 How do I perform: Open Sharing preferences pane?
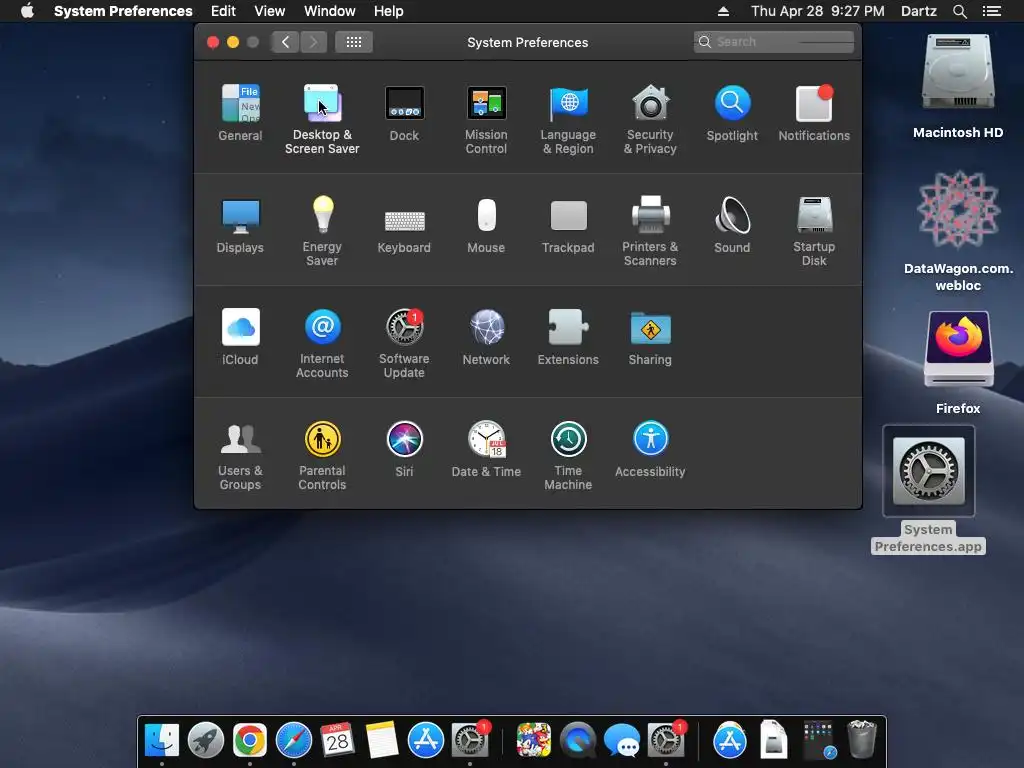(x=650, y=337)
